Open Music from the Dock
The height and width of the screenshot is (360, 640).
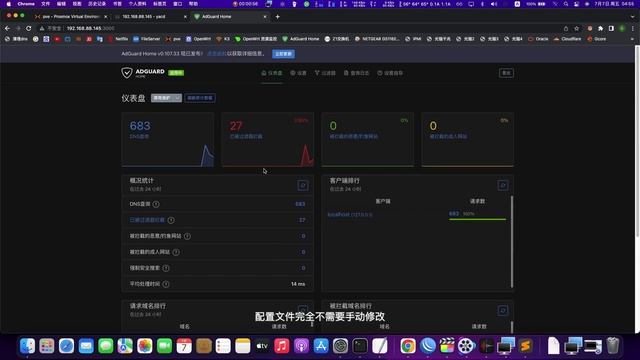coord(282,346)
